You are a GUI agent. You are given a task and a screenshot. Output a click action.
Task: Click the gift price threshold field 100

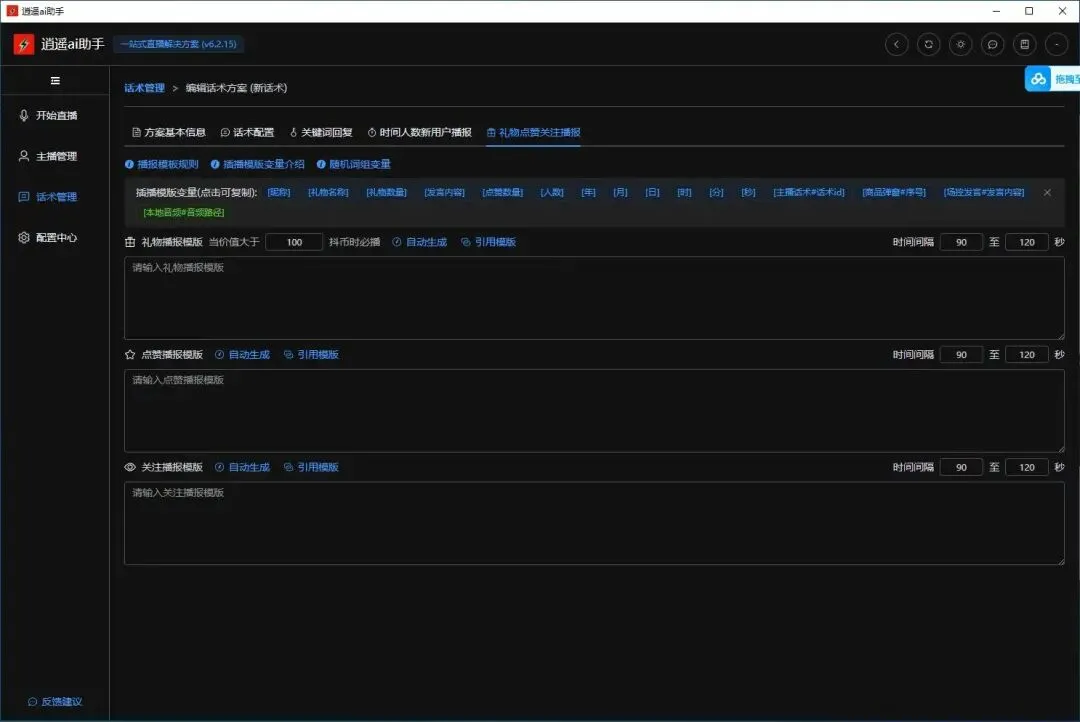point(294,242)
